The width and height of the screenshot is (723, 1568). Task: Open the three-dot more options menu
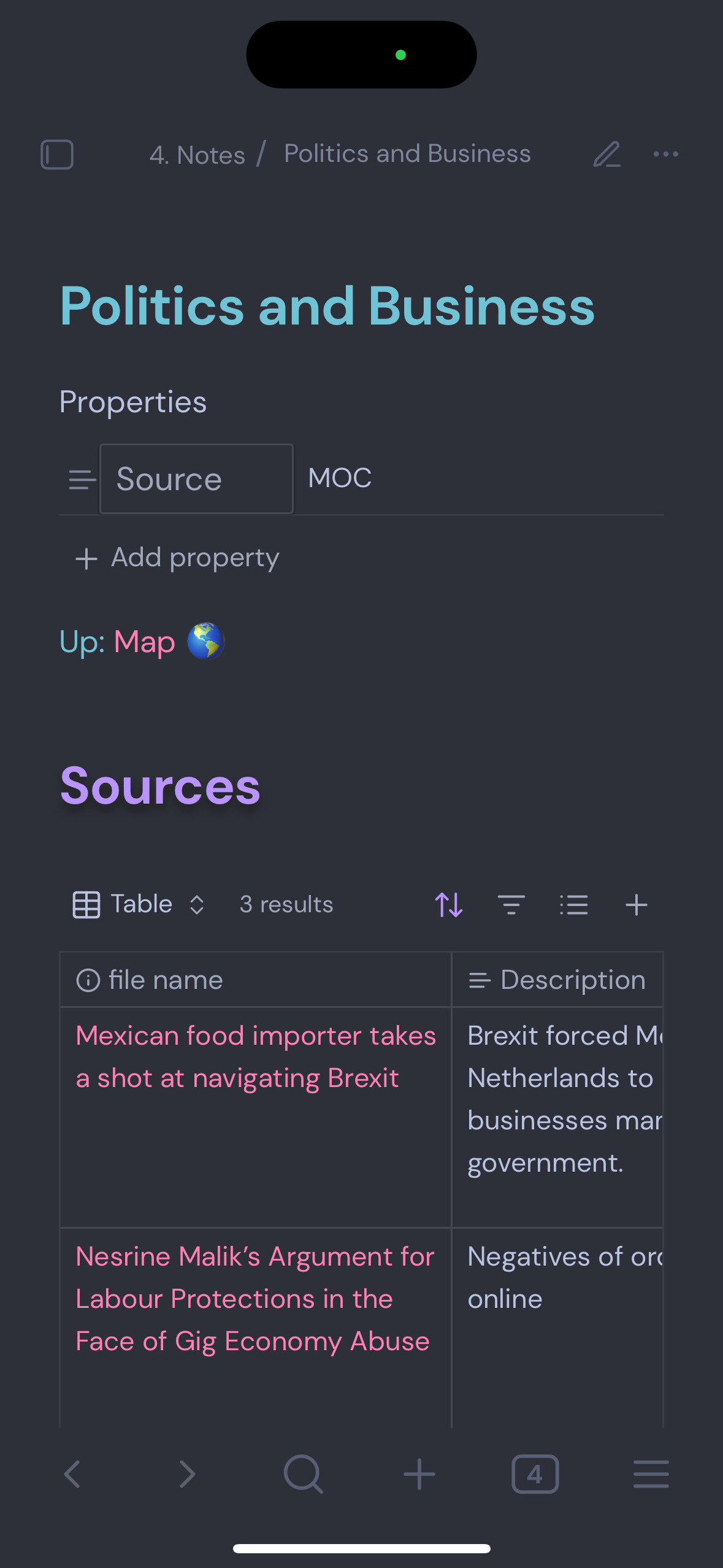point(665,154)
